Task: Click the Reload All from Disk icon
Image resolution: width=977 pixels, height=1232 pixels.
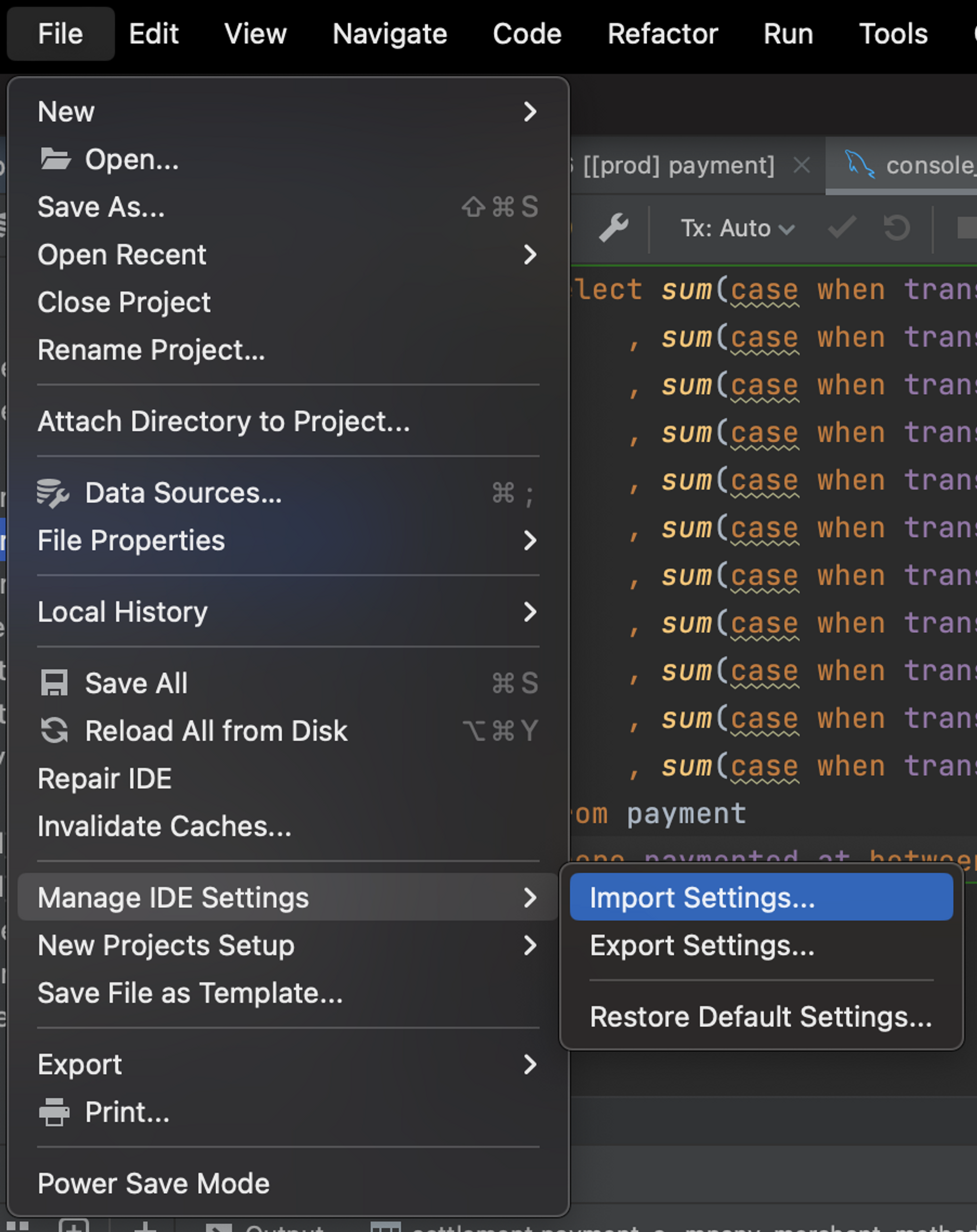Action: [54, 731]
